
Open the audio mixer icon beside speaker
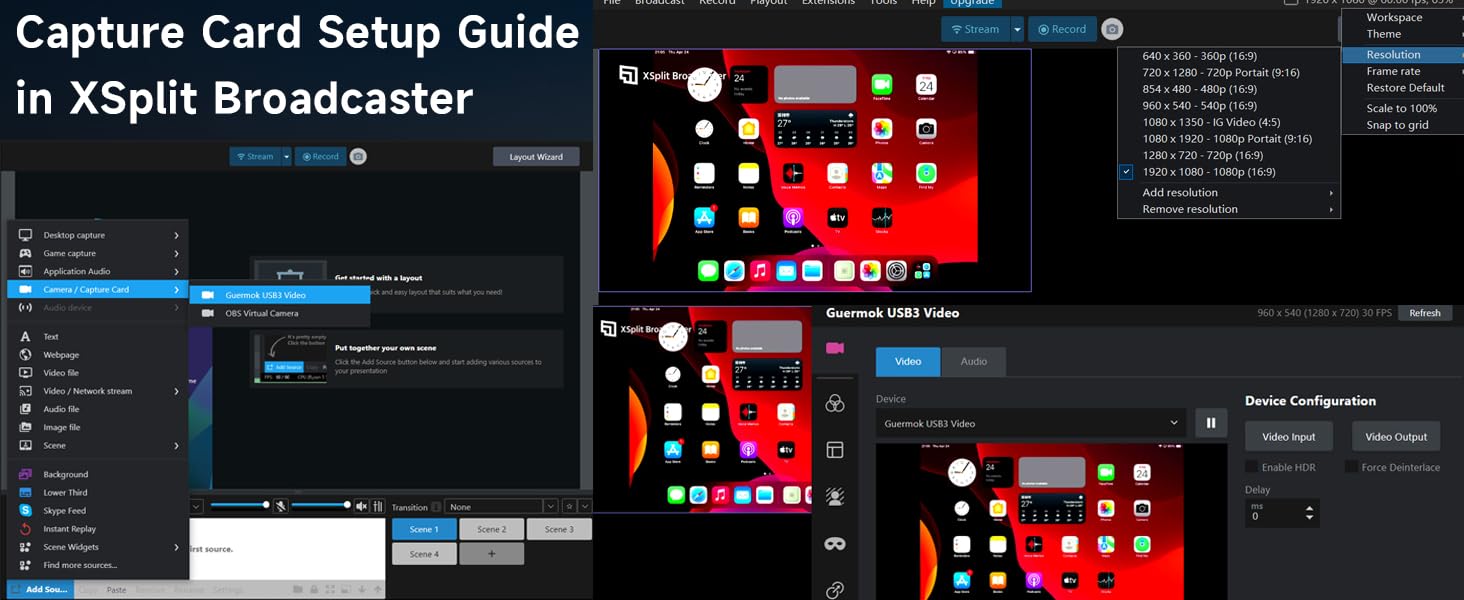(x=378, y=506)
